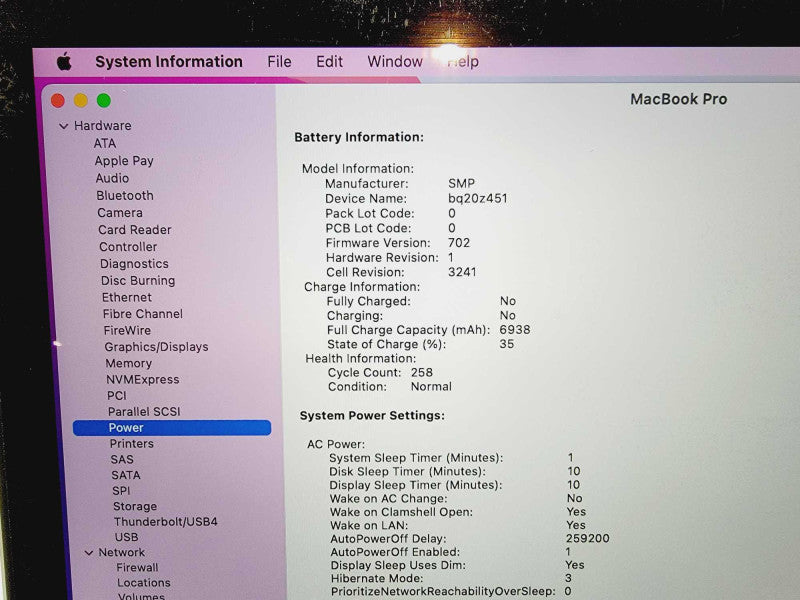This screenshot has width=800, height=600.
Task: Click the red close window button
Action: (x=58, y=101)
